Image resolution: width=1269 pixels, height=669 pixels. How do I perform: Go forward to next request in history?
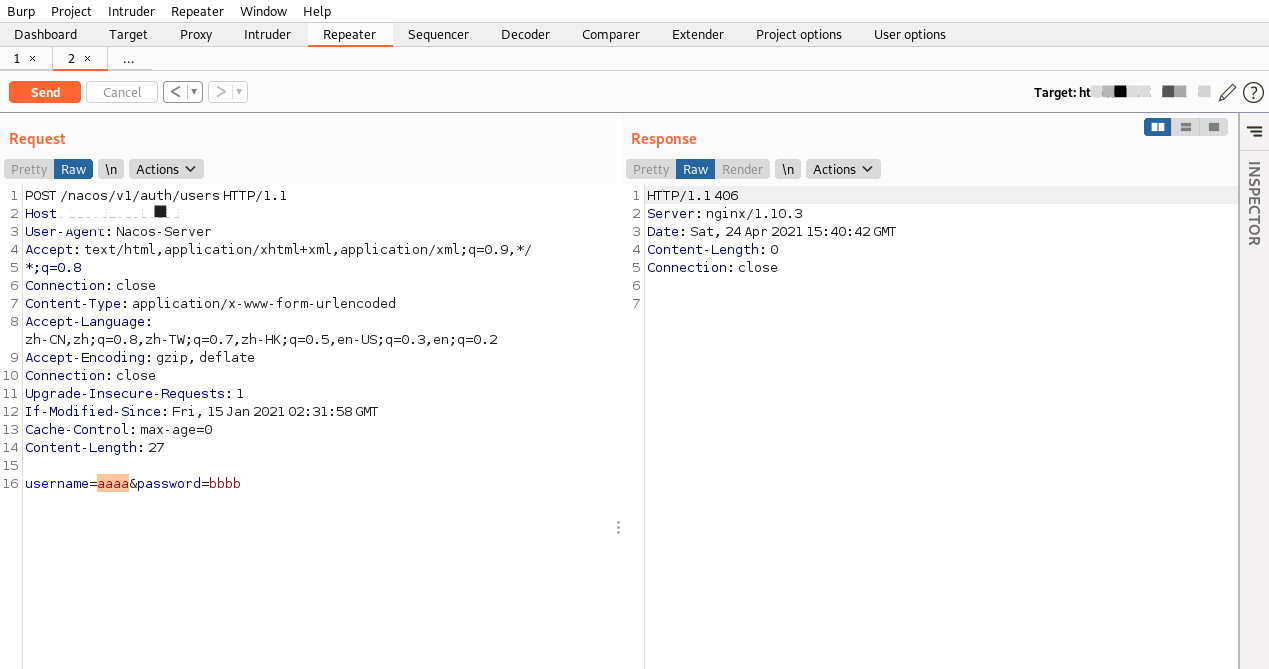(x=221, y=92)
